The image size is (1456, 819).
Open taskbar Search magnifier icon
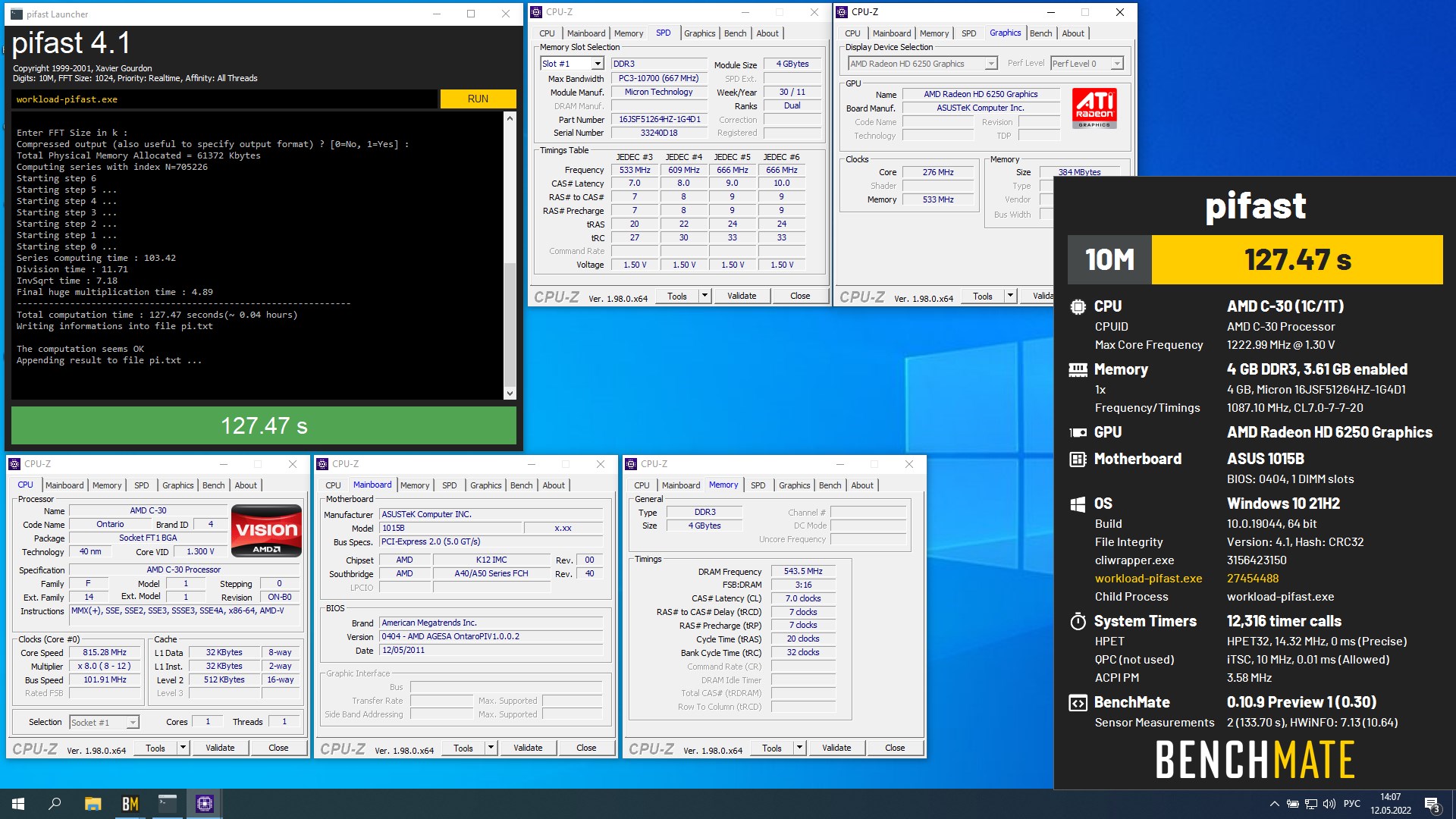pyautogui.click(x=55, y=804)
